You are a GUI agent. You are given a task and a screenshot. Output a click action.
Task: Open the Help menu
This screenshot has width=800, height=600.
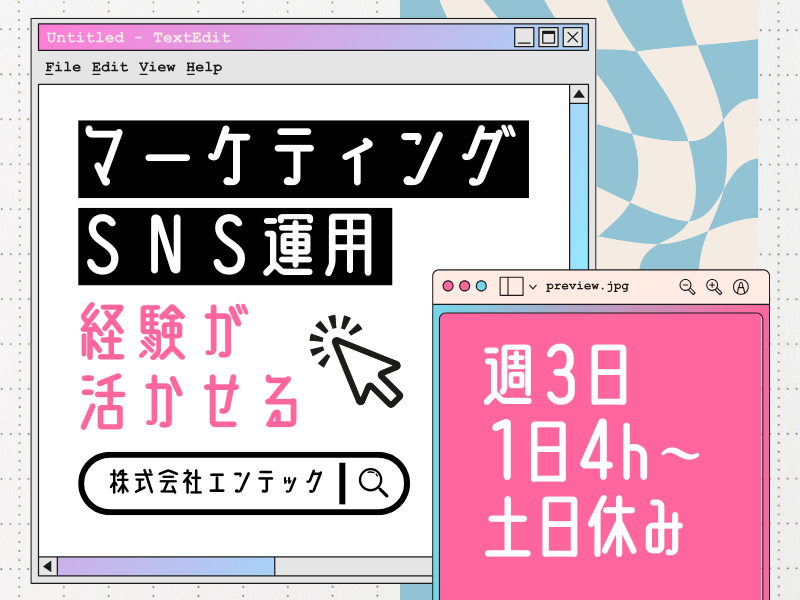tap(204, 67)
